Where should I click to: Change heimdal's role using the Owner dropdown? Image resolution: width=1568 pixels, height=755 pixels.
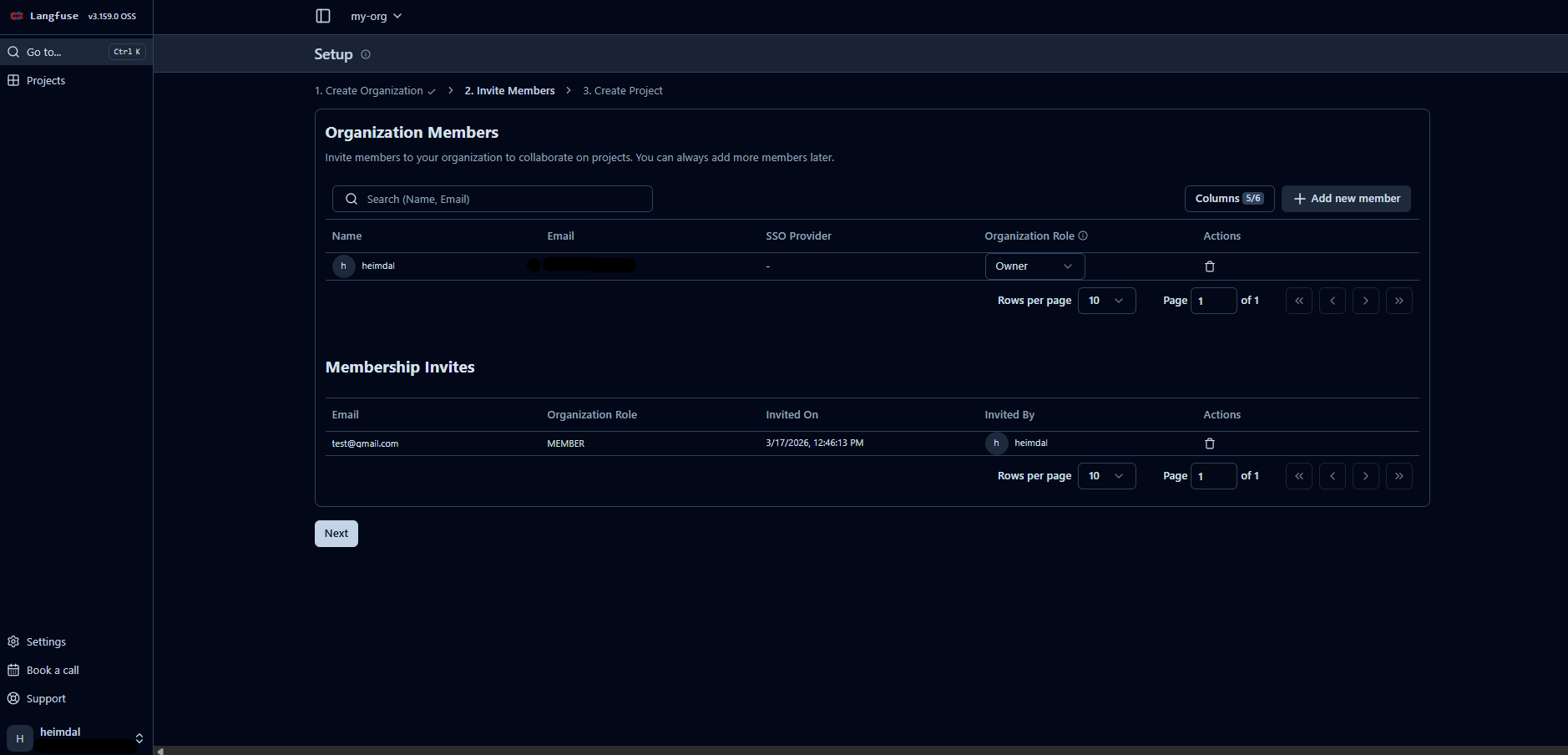[1034, 266]
